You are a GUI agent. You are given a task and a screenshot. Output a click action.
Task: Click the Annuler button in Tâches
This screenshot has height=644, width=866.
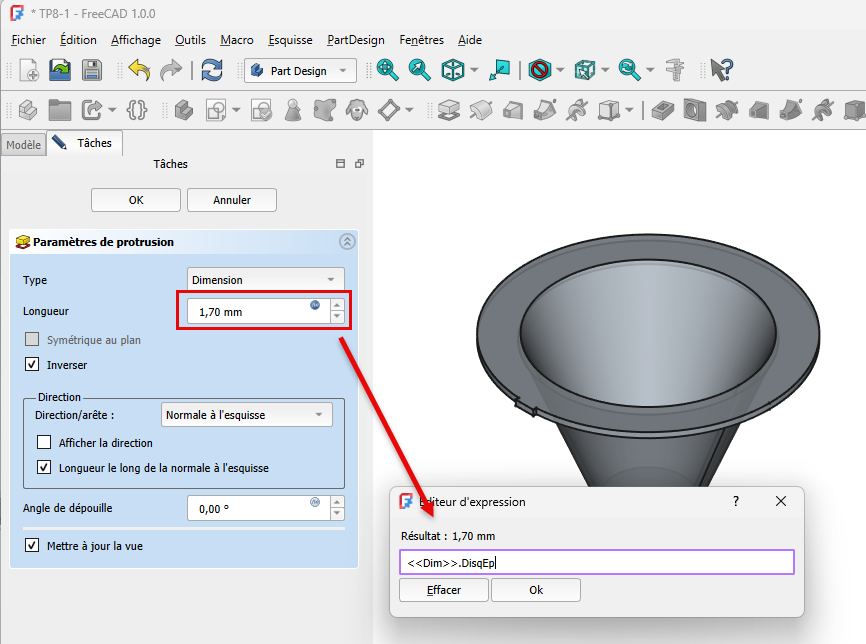coord(232,200)
